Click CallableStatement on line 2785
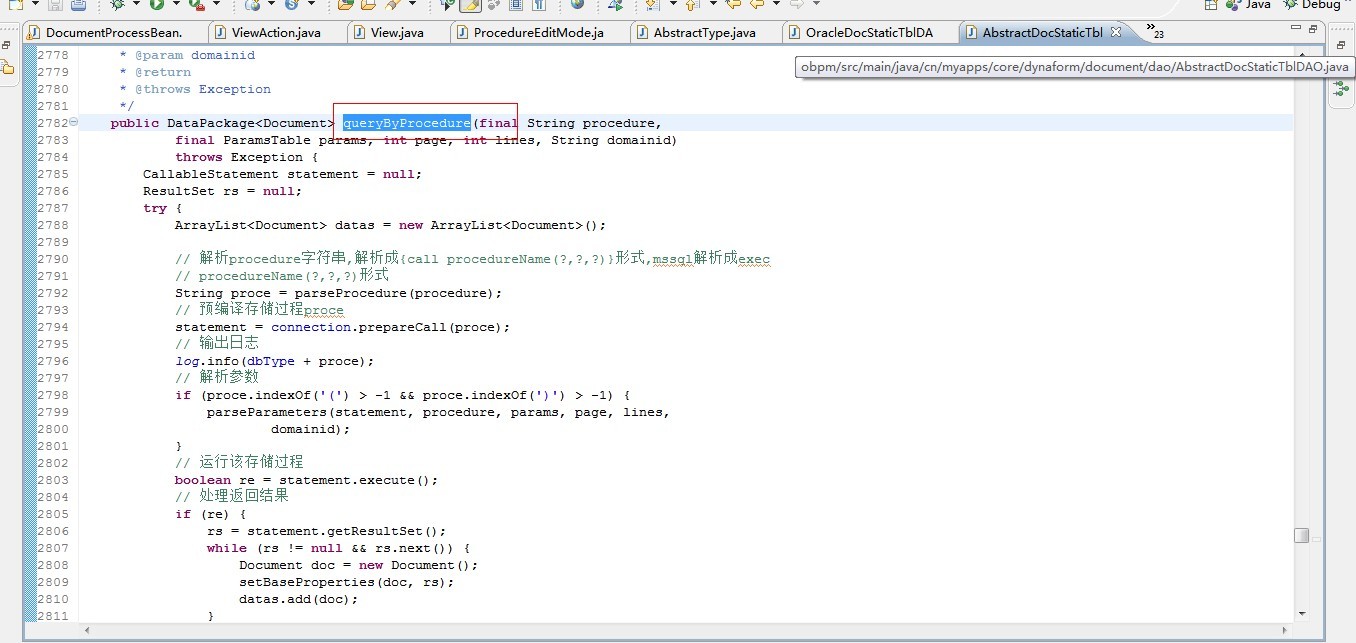 tap(211, 174)
